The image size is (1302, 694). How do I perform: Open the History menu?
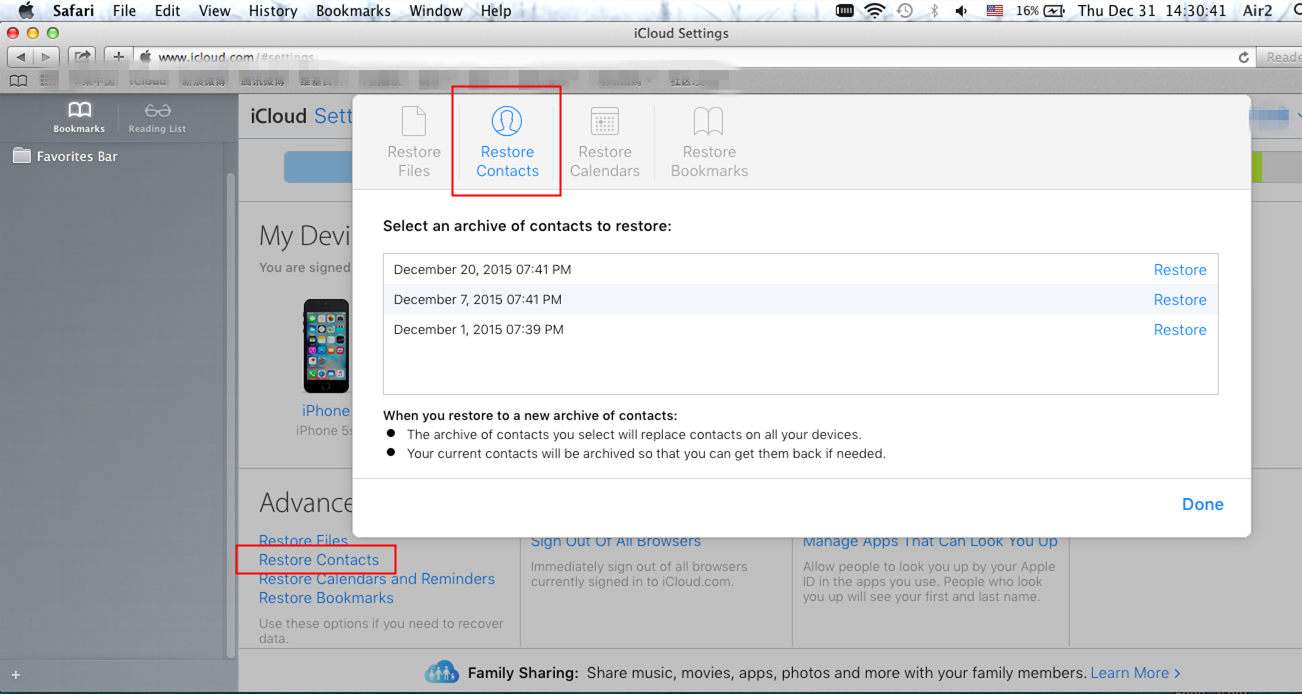point(273,11)
